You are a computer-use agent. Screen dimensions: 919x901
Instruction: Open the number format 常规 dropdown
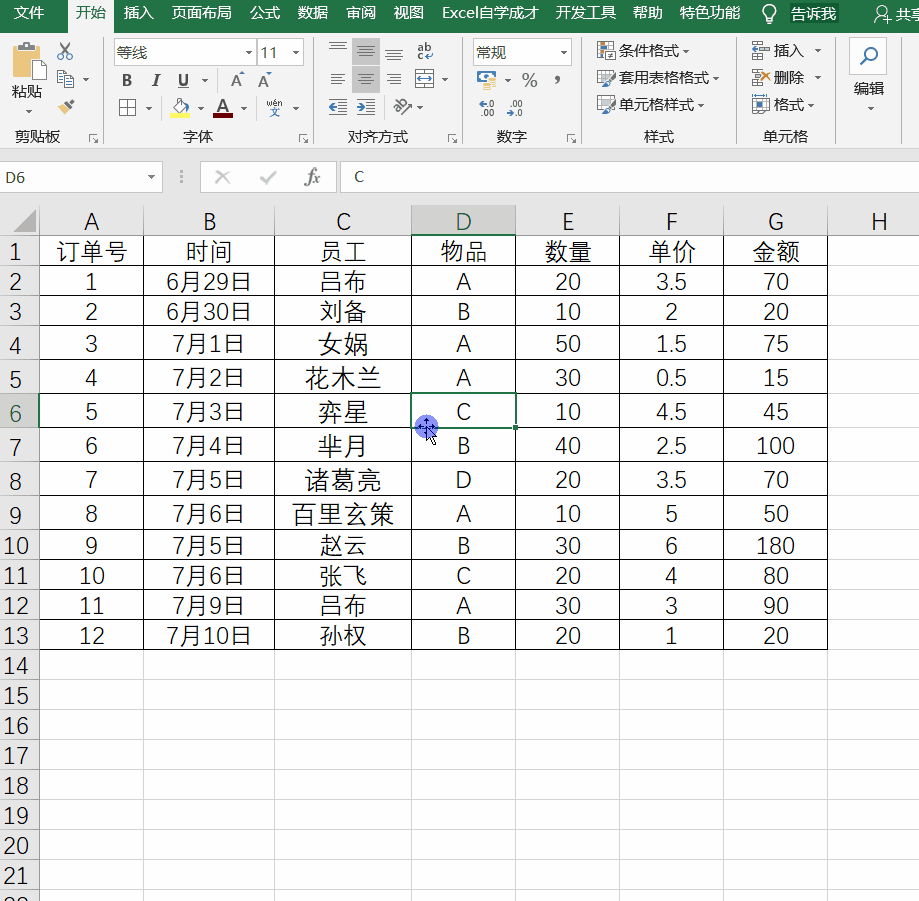[x=563, y=53]
